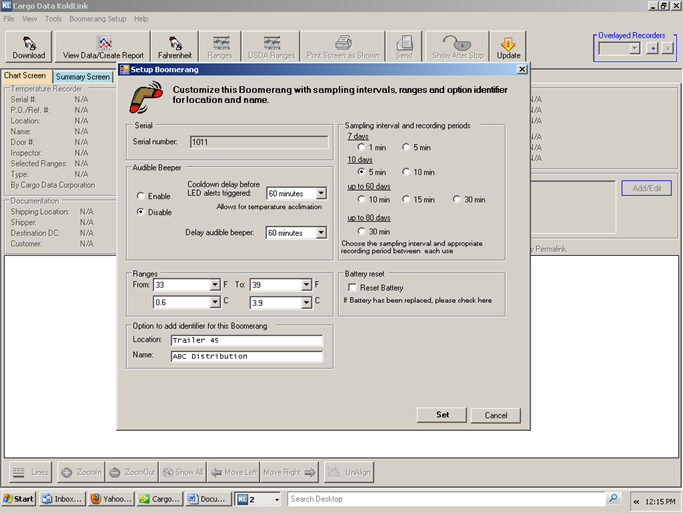This screenshot has width=683, height=513.
Task: Open View Data/Create Report tool
Action: pyautogui.click(x=103, y=47)
